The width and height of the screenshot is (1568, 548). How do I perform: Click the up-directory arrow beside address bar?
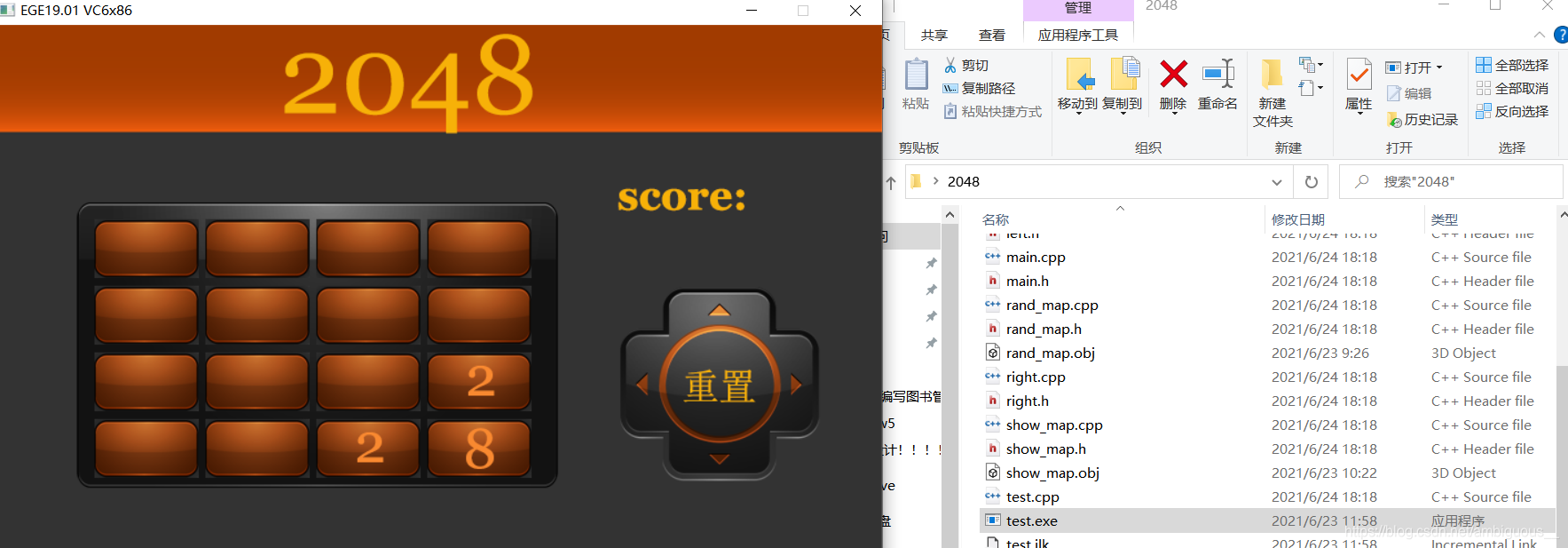[x=891, y=182]
